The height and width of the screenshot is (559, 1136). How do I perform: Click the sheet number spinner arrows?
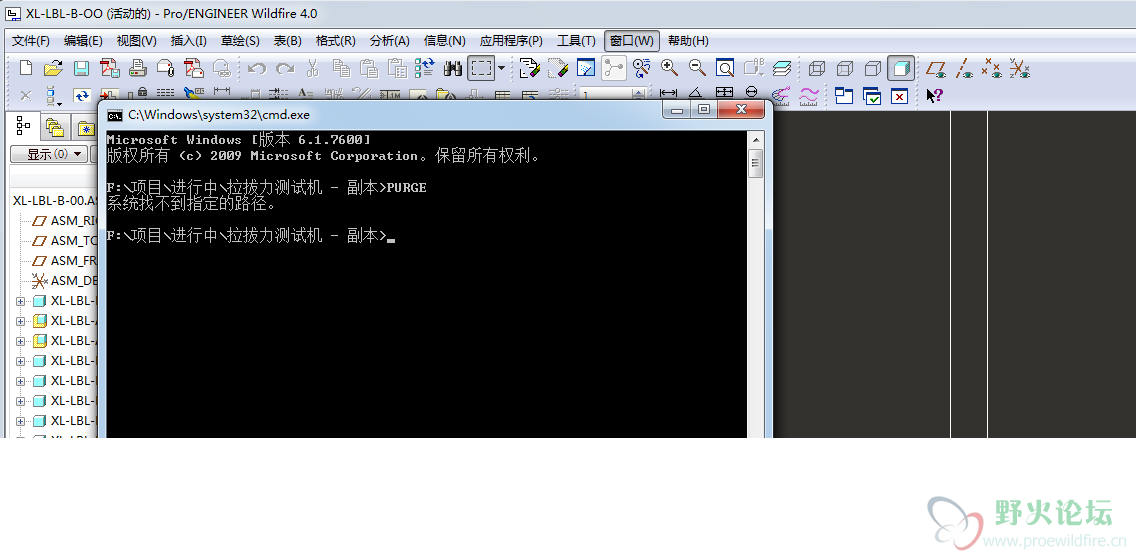[x=638, y=94]
